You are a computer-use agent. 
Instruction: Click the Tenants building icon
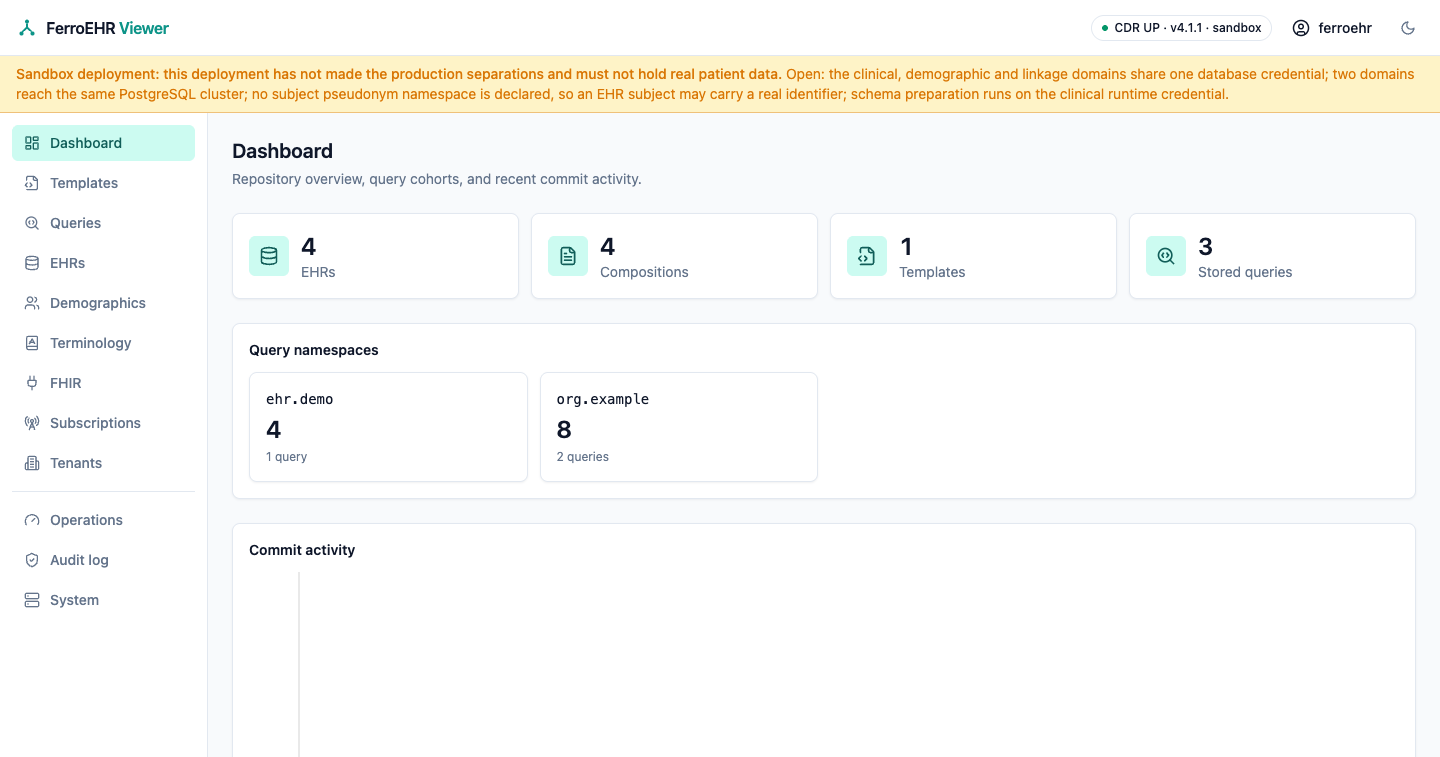[x=32, y=463]
